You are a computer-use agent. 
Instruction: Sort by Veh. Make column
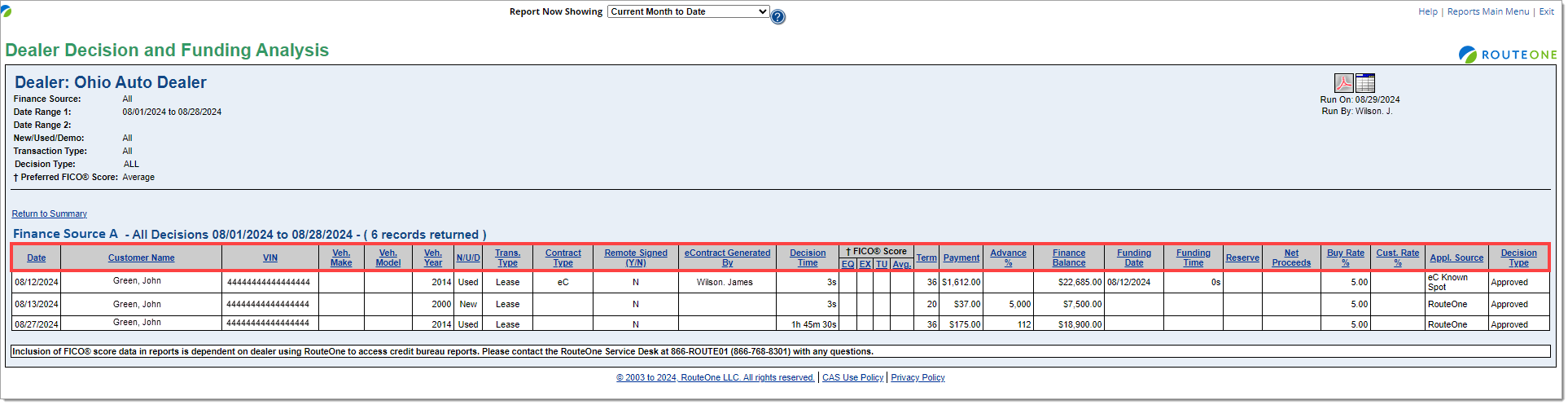click(342, 258)
